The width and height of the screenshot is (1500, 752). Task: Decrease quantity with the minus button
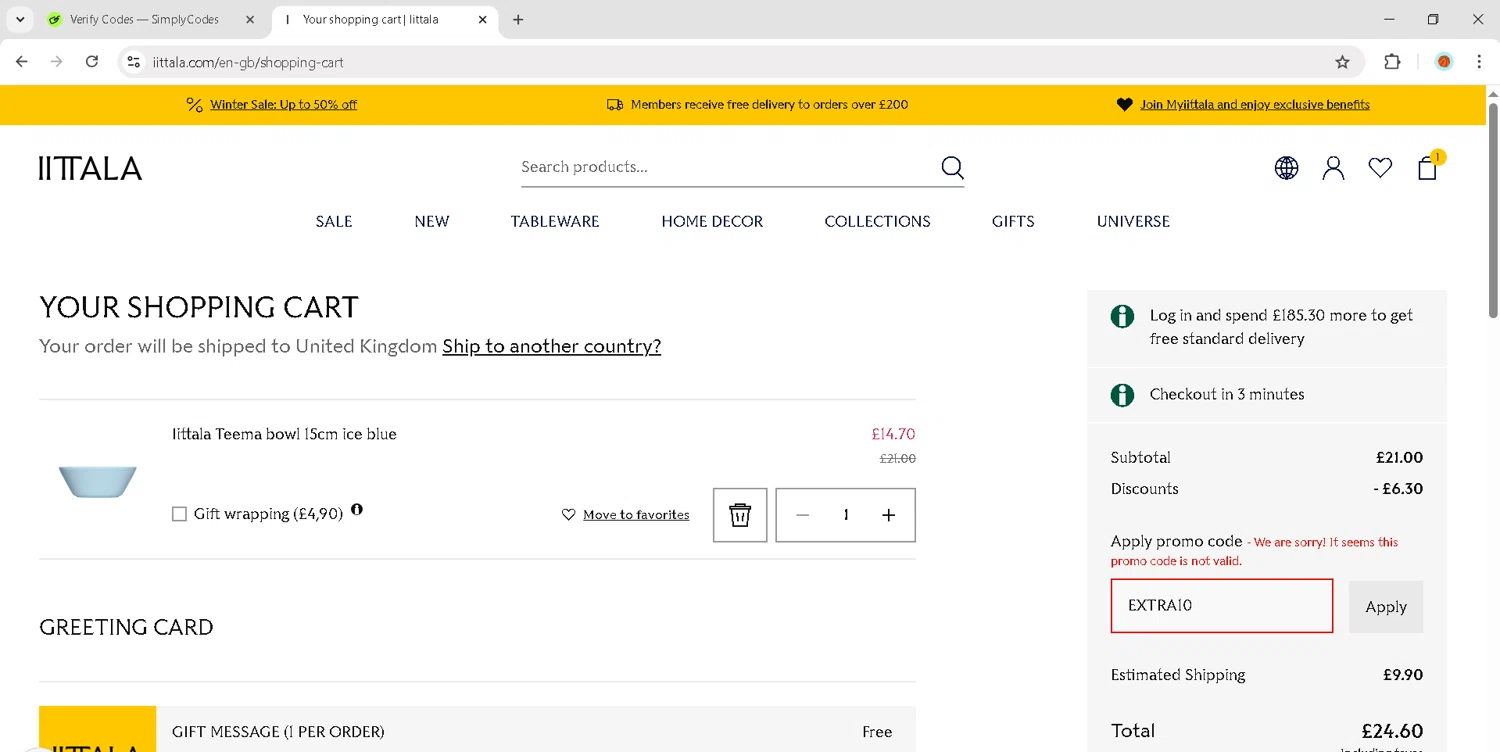tap(802, 515)
